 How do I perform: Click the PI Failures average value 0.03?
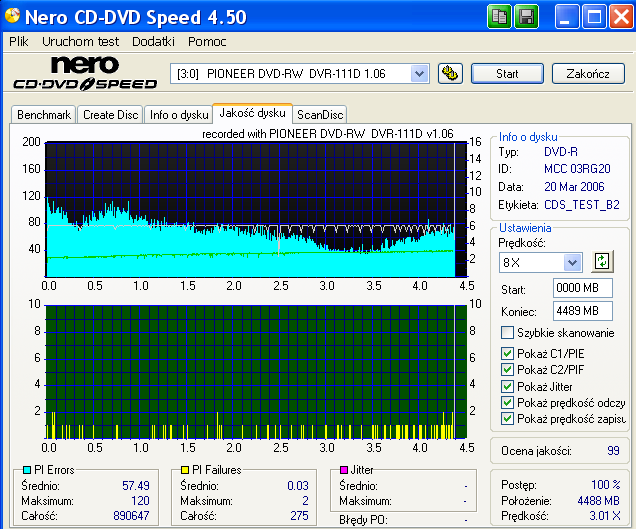298,486
